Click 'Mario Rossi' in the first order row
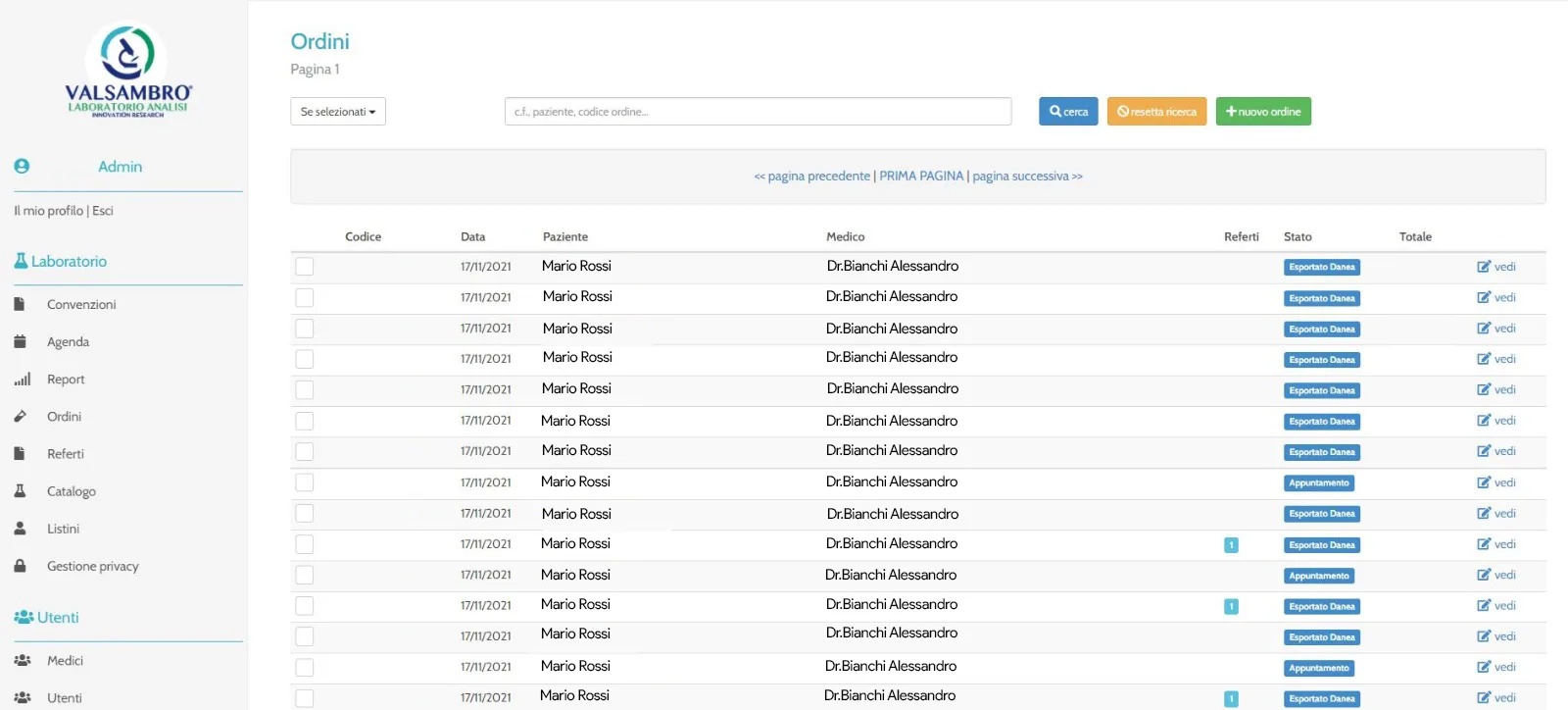Screen dimensions: 1568x710 576,266
